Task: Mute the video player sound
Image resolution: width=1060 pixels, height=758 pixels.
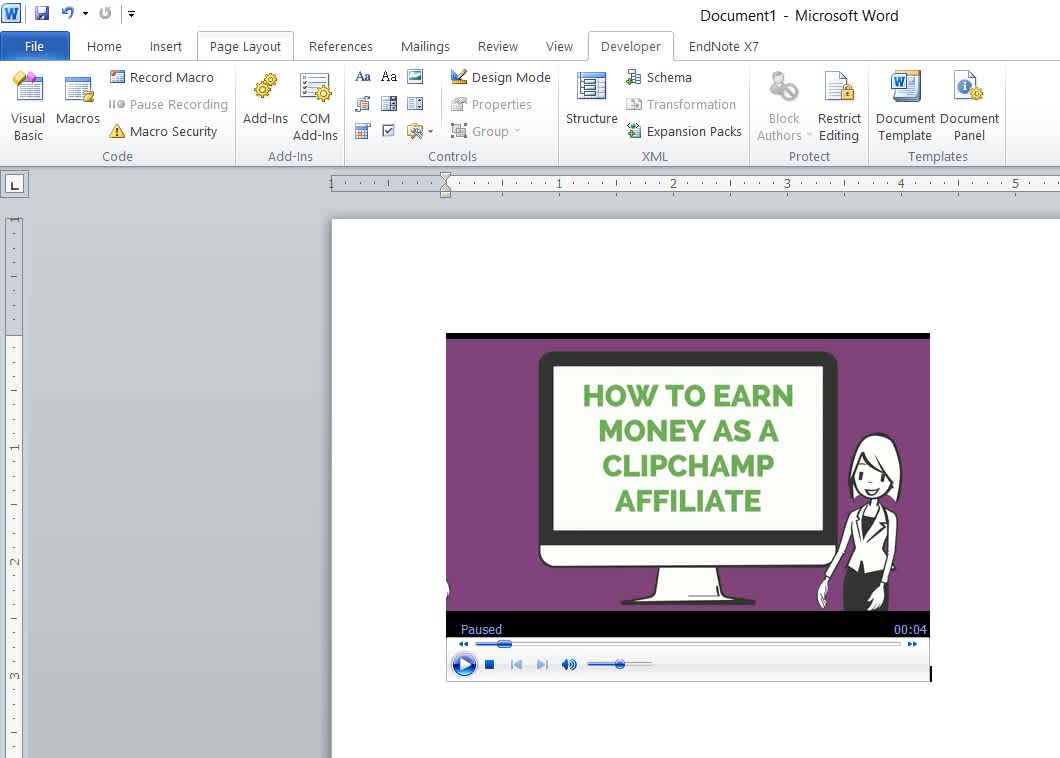Action: click(x=569, y=665)
